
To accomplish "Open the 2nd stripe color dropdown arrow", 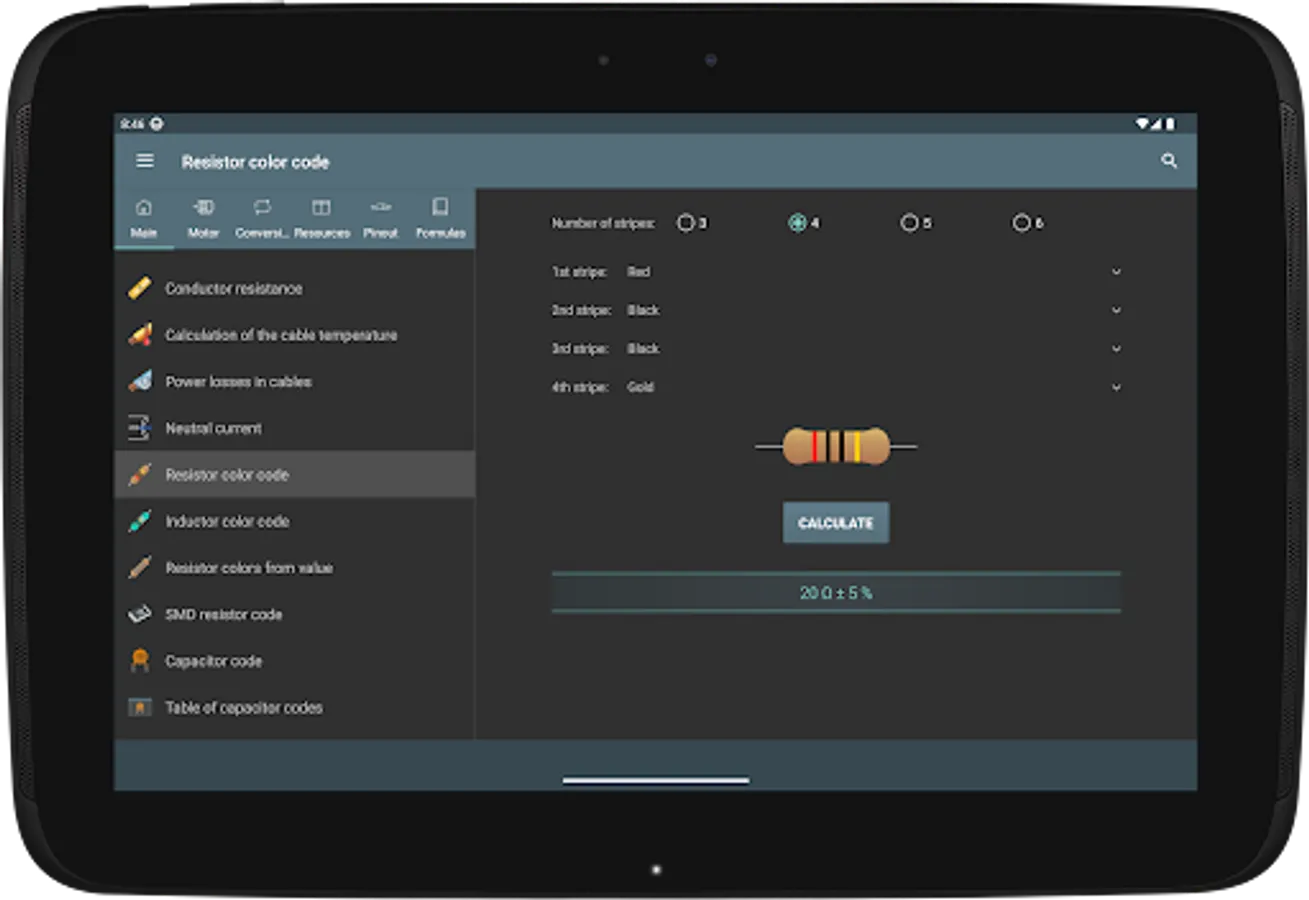I will coord(1117,310).
